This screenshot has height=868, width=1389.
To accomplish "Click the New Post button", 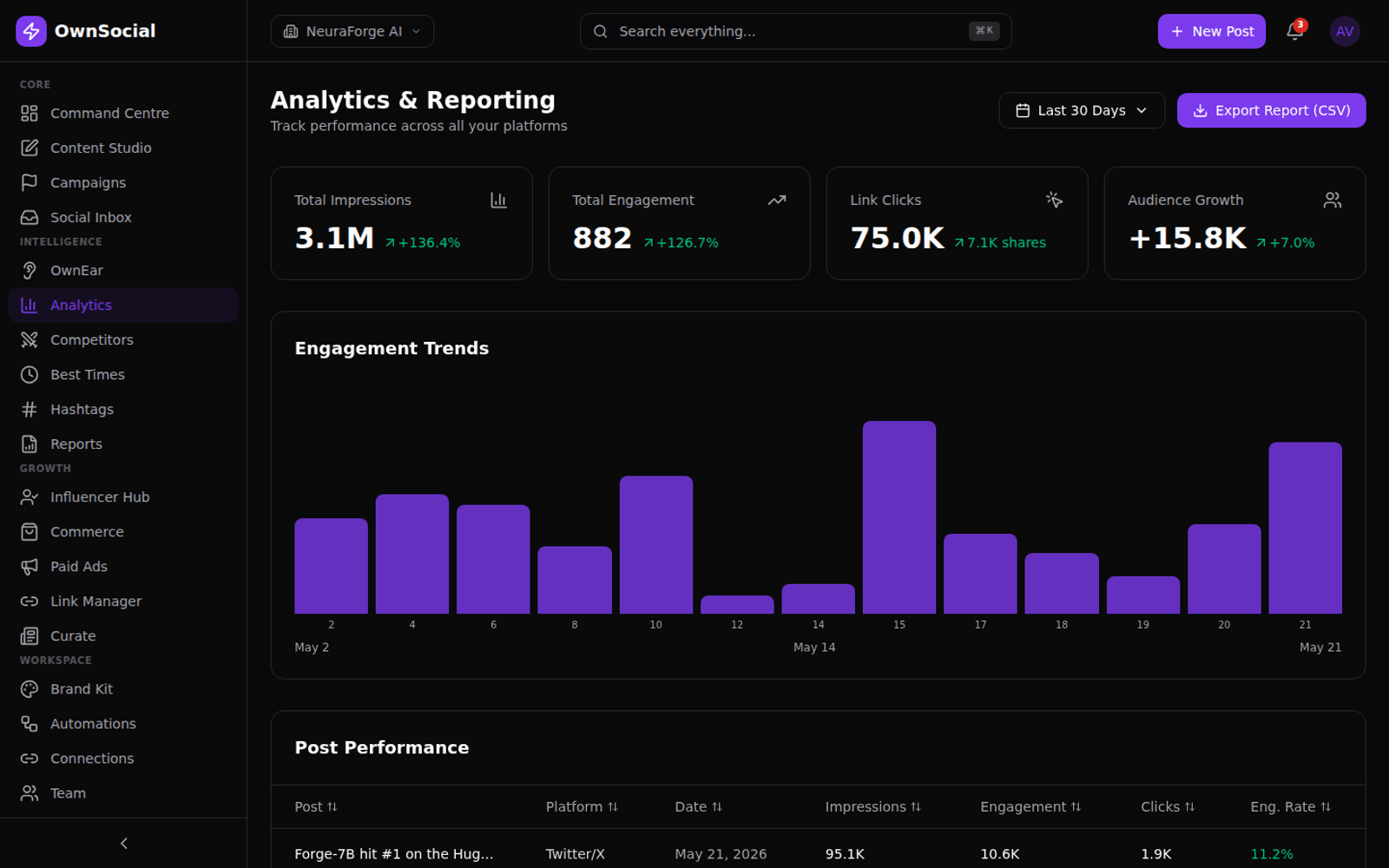I will pyautogui.click(x=1211, y=31).
